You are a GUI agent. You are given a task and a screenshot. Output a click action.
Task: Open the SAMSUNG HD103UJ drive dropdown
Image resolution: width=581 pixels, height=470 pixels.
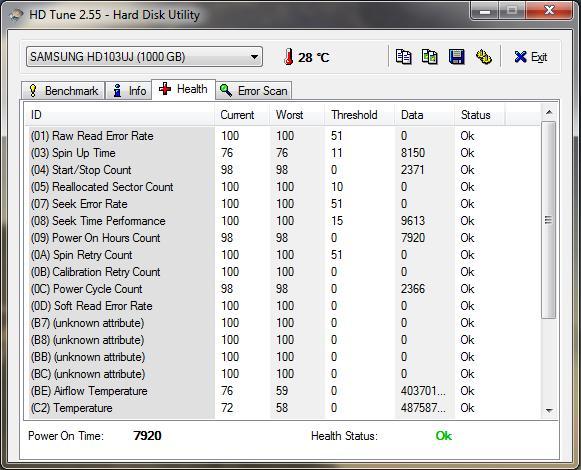144,57
